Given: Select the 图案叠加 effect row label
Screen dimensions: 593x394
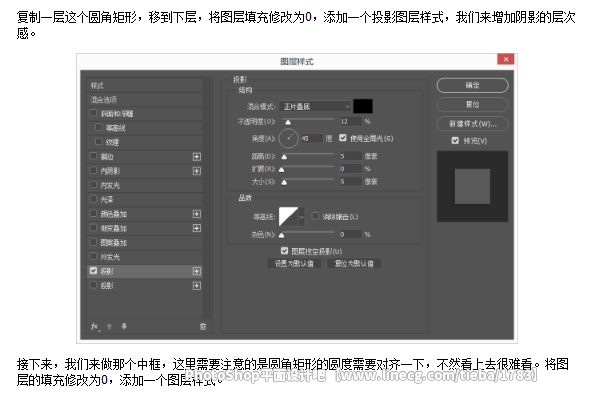Looking at the screenshot, I should [113, 243].
